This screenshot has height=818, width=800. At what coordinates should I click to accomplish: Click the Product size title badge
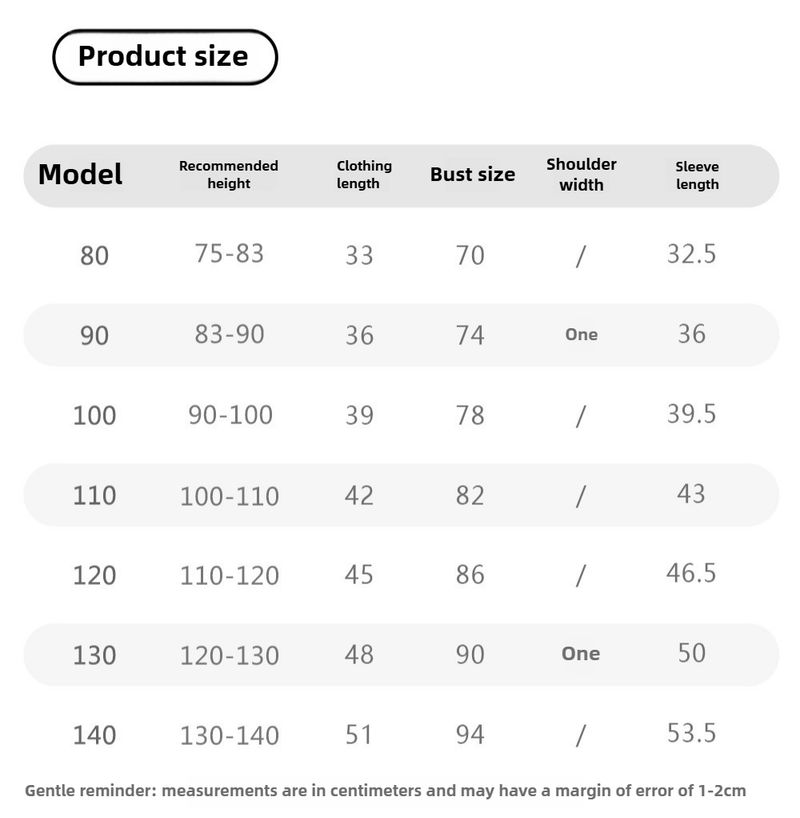tap(163, 57)
